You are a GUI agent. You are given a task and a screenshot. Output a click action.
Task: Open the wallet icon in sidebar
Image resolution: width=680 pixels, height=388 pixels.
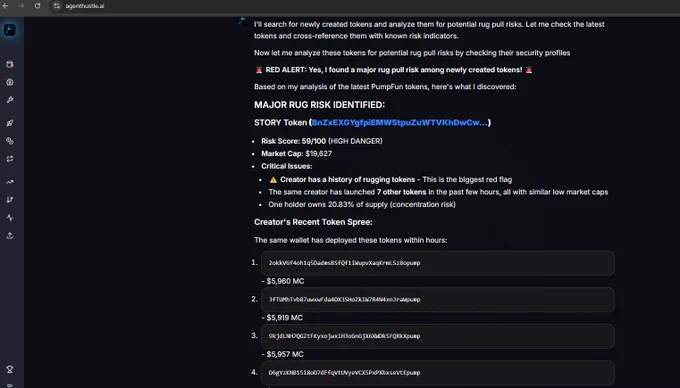[10, 65]
